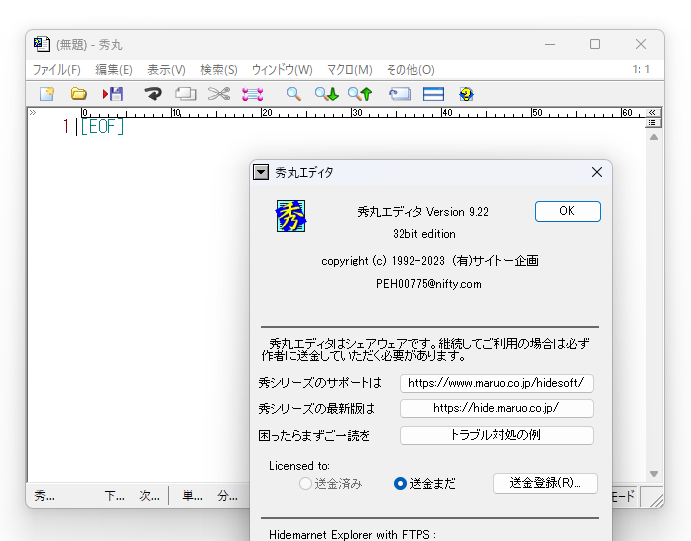Minimize the 秀丸 main window
Image resolution: width=691 pixels, height=541 pixels.
pos(550,44)
